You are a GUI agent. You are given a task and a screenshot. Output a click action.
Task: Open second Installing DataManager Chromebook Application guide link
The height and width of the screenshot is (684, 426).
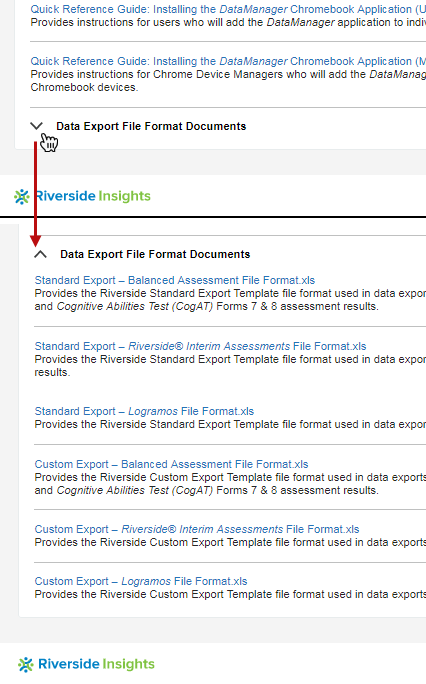coord(228,61)
